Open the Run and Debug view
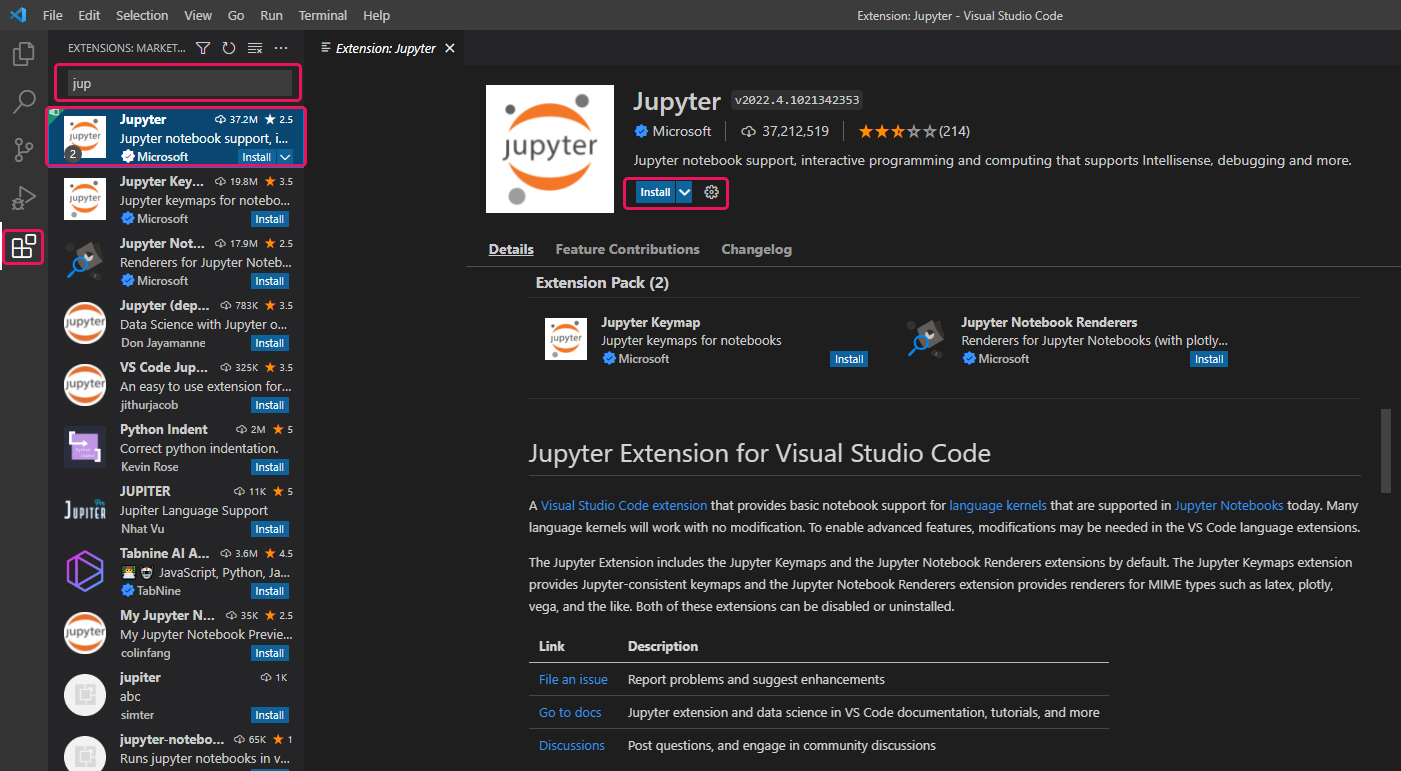 (24, 198)
